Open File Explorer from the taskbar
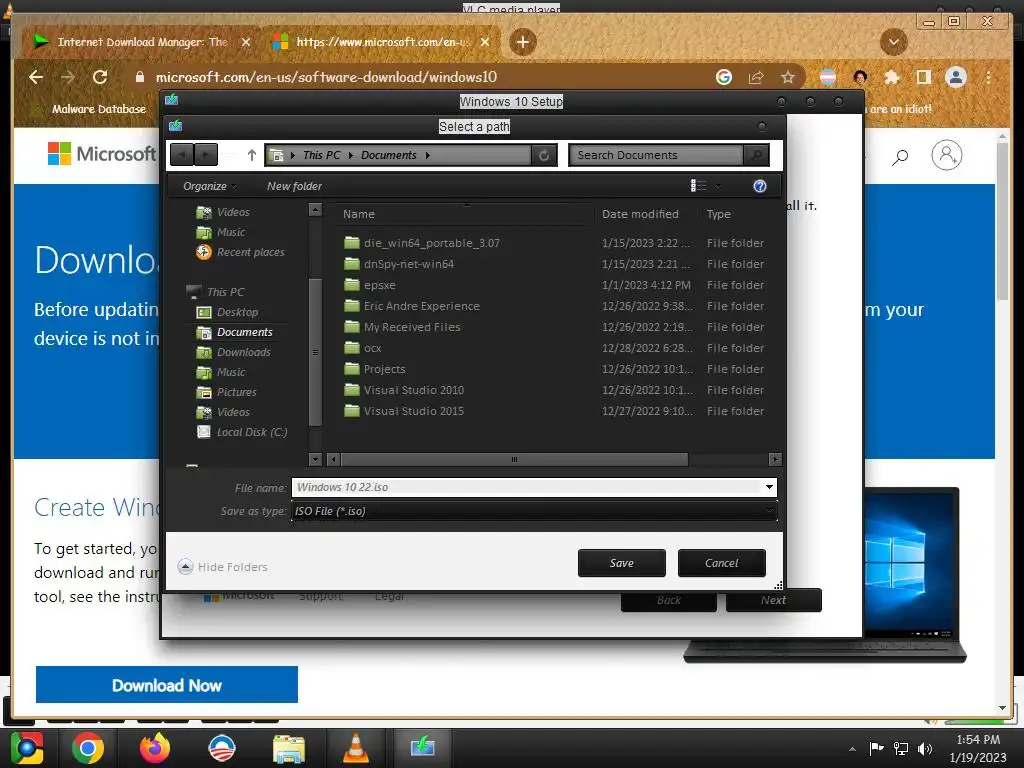 click(x=289, y=748)
